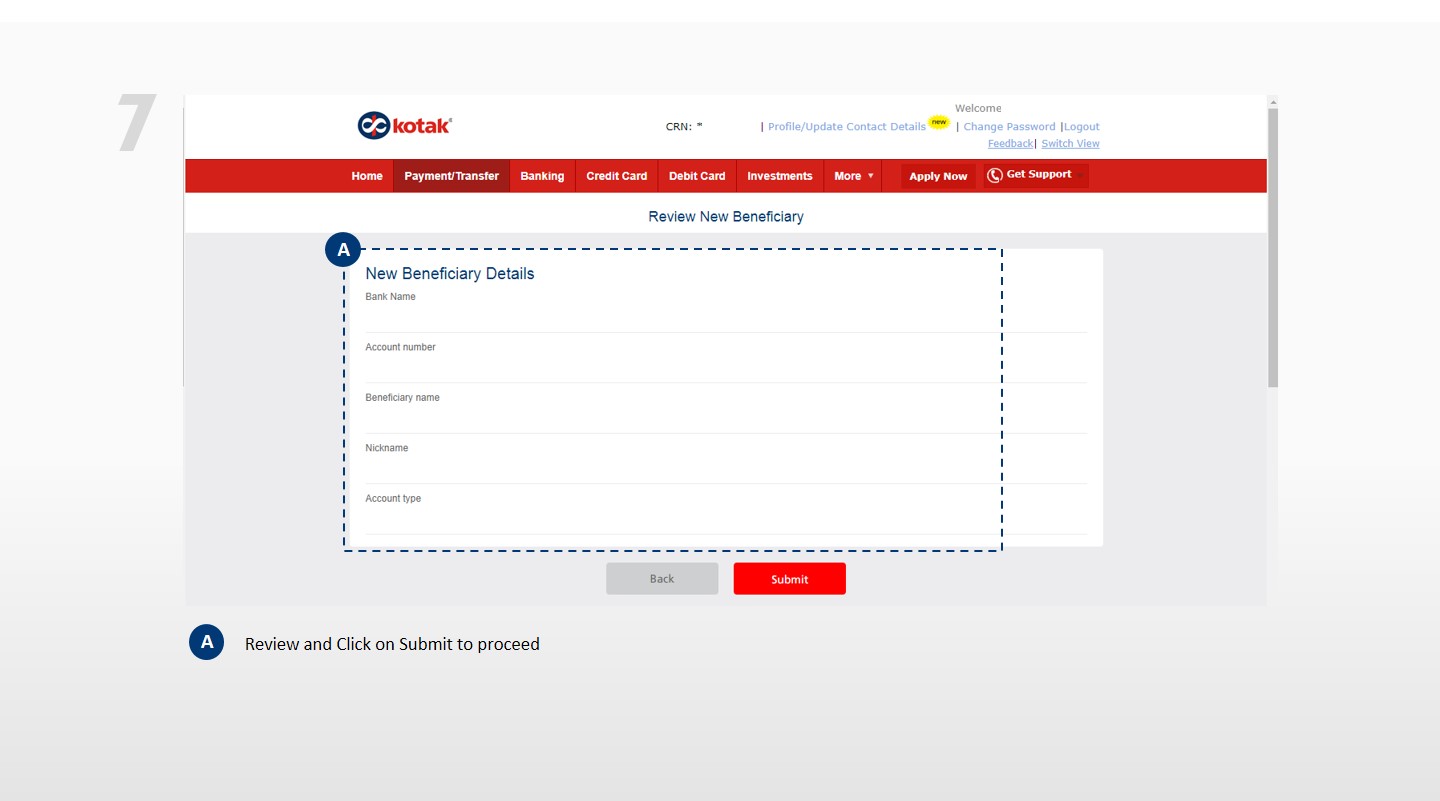The image size is (1440, 801).
Task: Click the blue A marker on the form
Action: click(343, 250)
